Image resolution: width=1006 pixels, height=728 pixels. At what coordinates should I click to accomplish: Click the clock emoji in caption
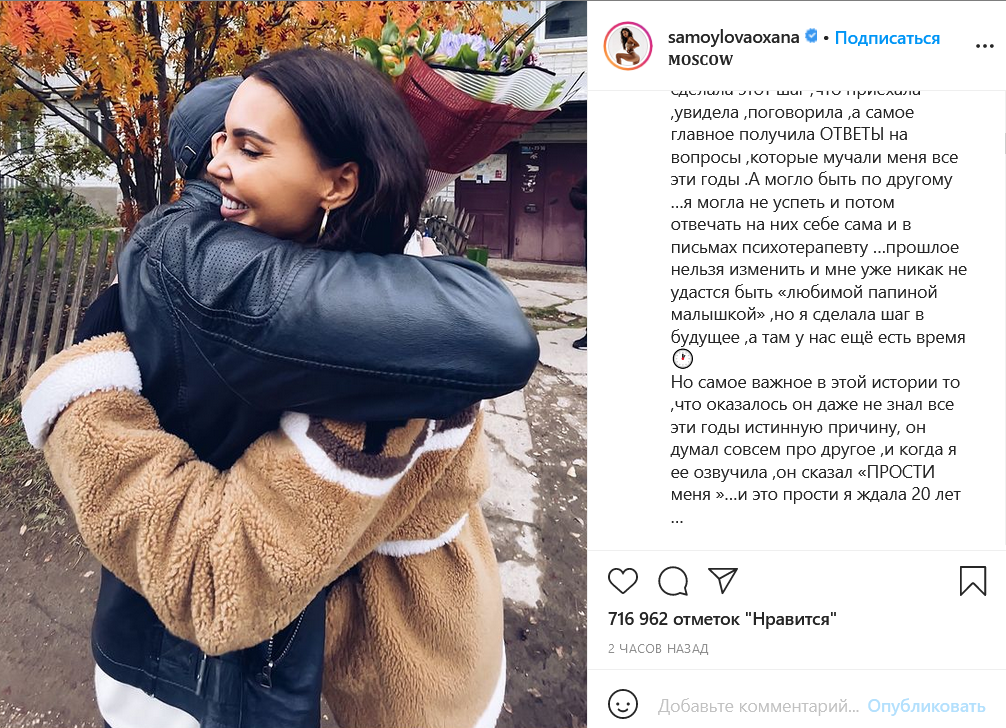pos(683,359)
